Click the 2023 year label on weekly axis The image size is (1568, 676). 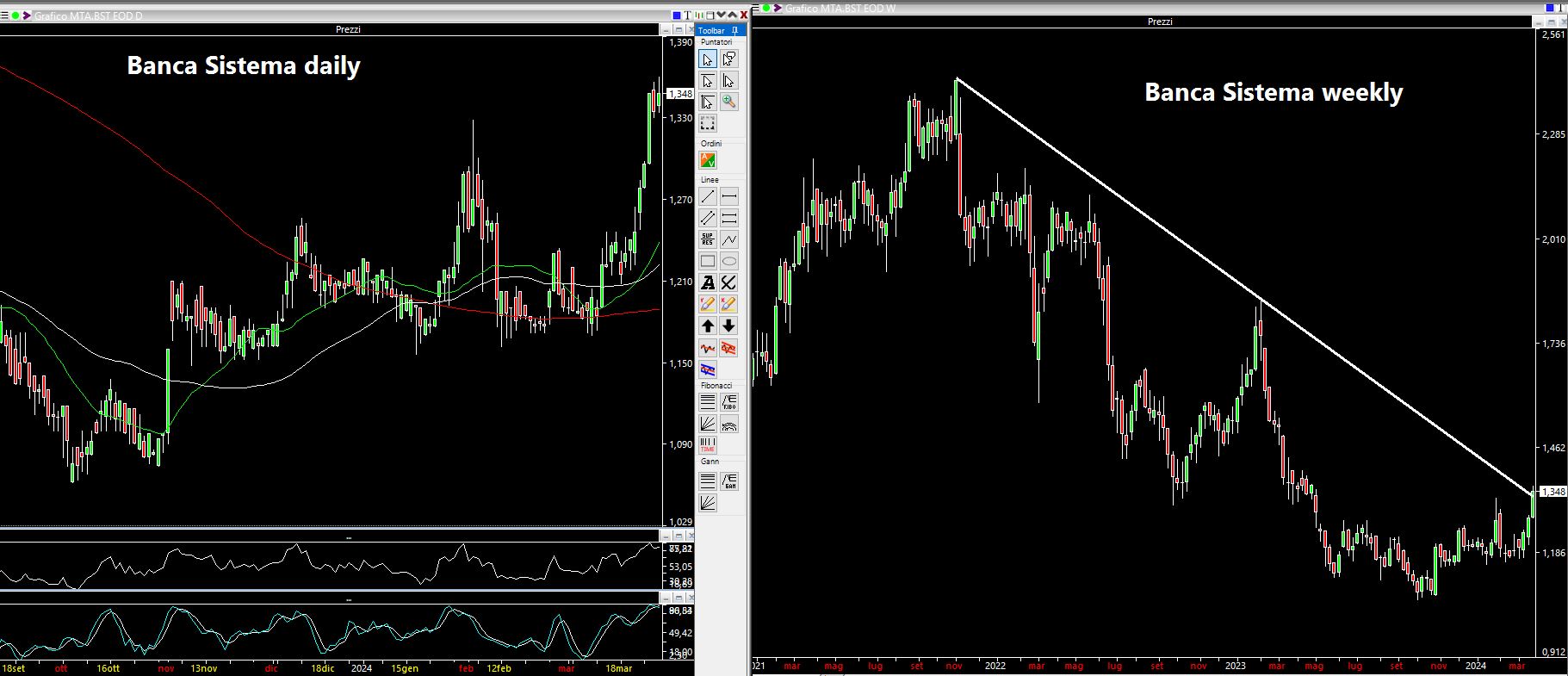pyautogui.click(x=1235, y=666)
